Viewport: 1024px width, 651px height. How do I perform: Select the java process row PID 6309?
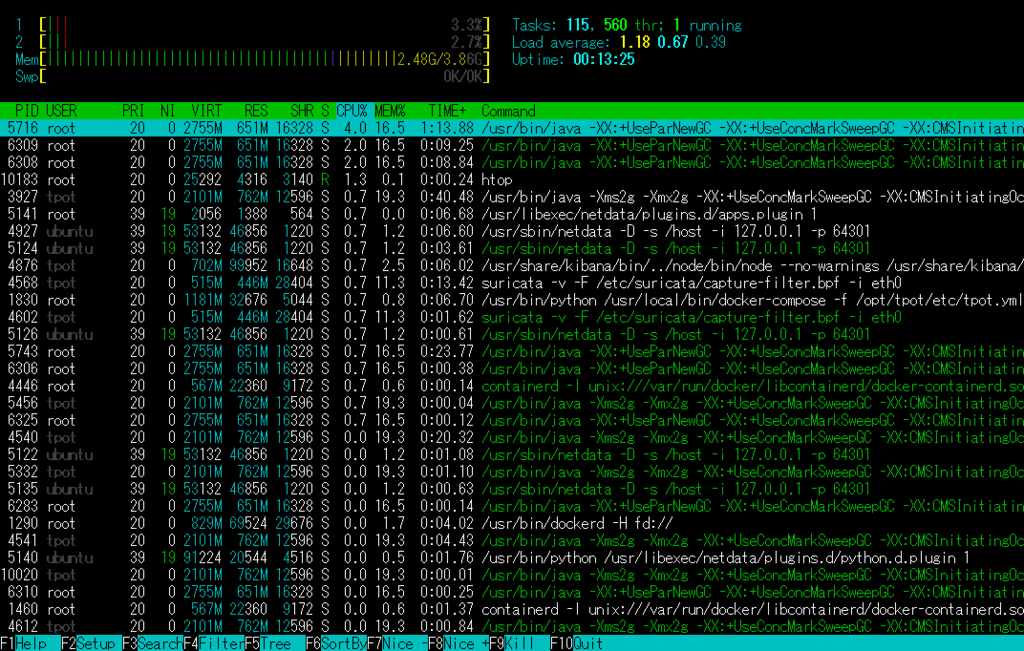[512, 145]
